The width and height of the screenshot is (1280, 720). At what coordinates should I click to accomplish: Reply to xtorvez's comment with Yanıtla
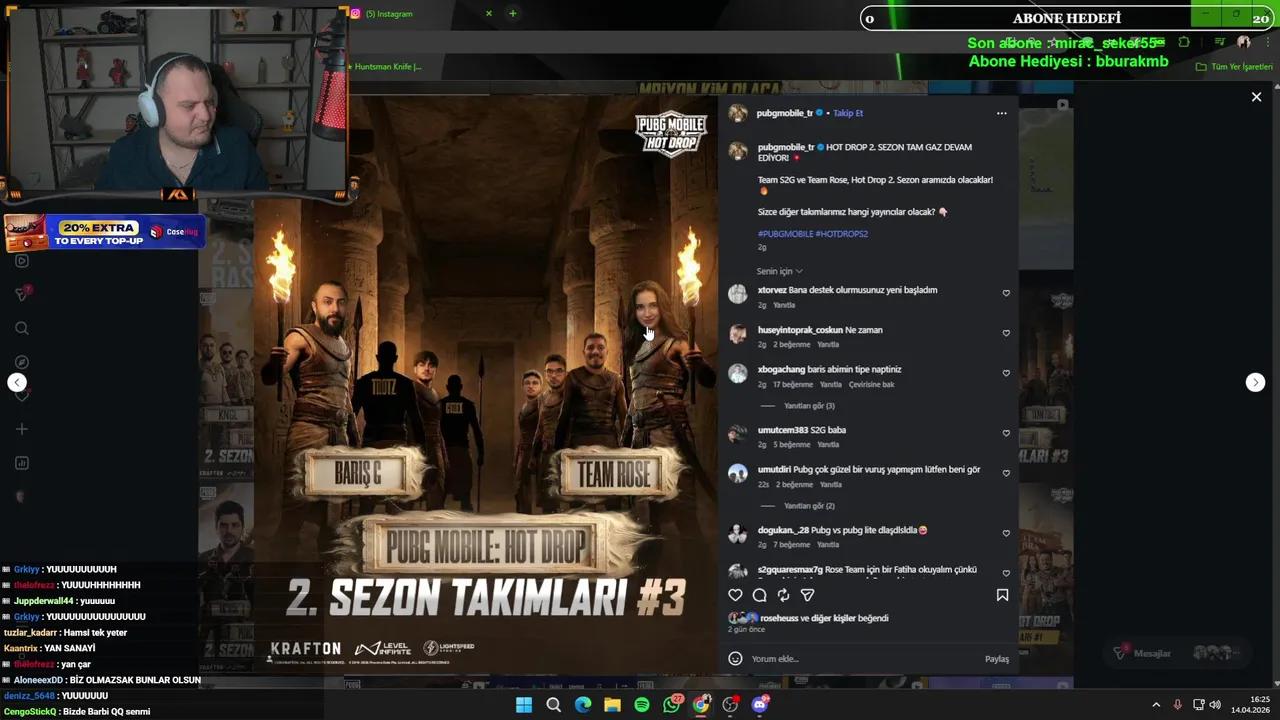coord(784,305)
